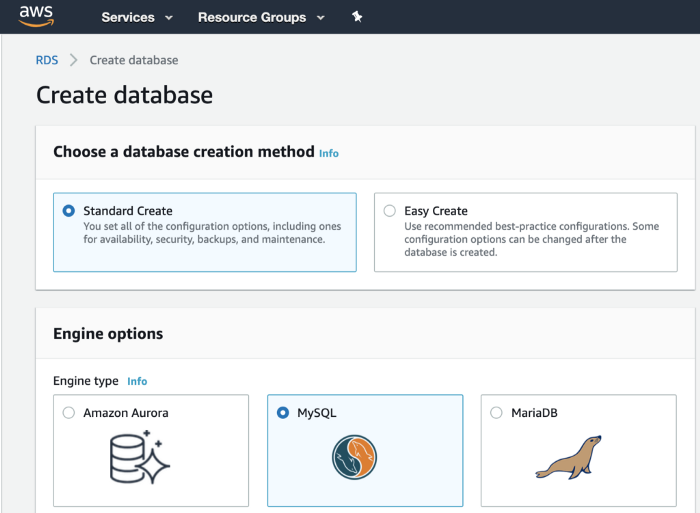Click the Amazon Aurora database icon
Viewport: 700px width, 513px height.
pyautogui.click(x=140, y=458)
